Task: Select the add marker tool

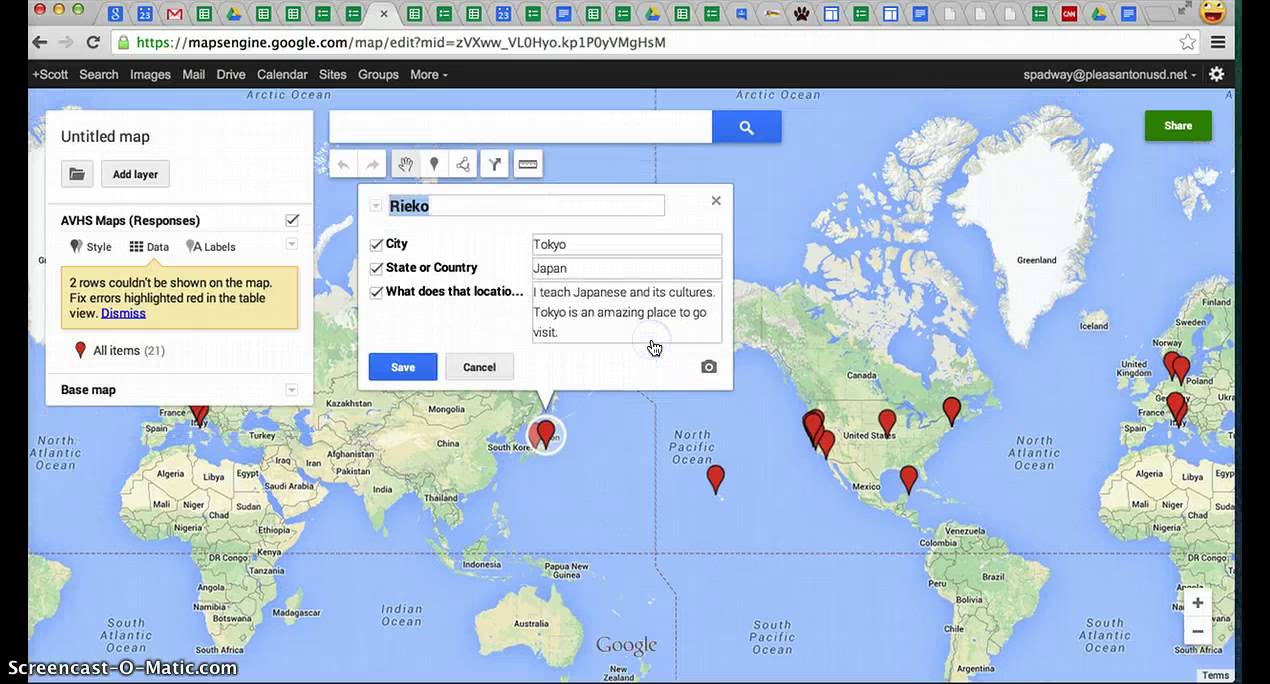Action: coord(434,165)
